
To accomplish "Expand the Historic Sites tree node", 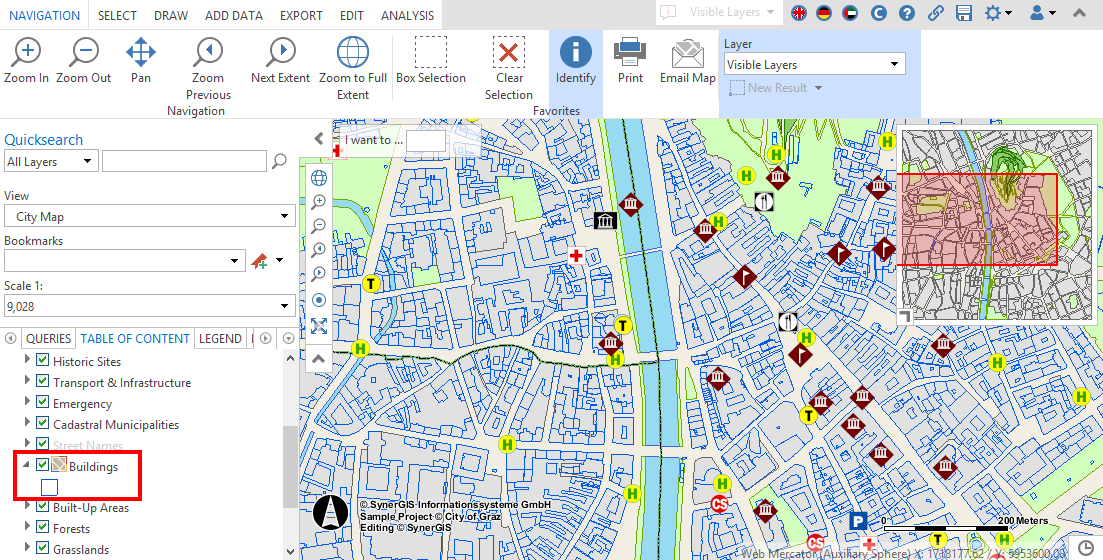I will pyautogui.click(x=27, y=361).
